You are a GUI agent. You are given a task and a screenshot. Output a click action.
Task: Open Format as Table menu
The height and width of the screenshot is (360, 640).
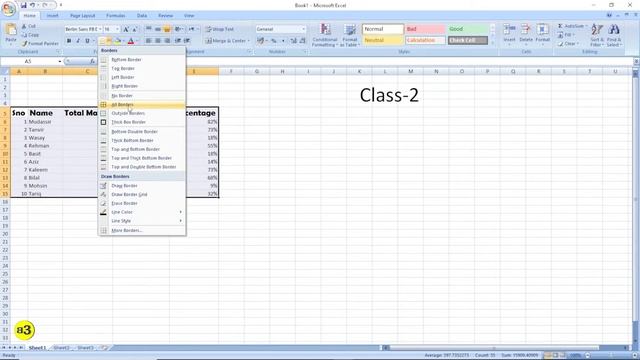tap(350, 35)
